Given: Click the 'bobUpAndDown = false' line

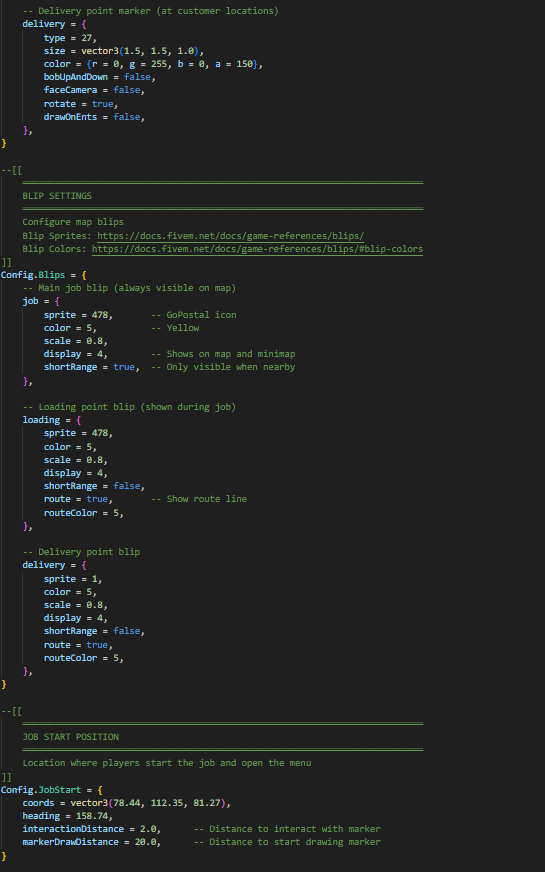Looking at the screenshot, I should click(x=100, y=77).
